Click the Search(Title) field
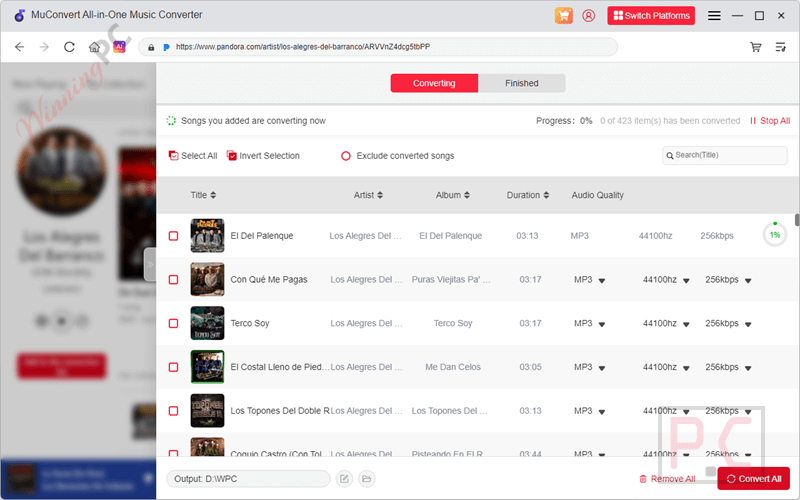 pyautogui.click(x=724, y=155)
